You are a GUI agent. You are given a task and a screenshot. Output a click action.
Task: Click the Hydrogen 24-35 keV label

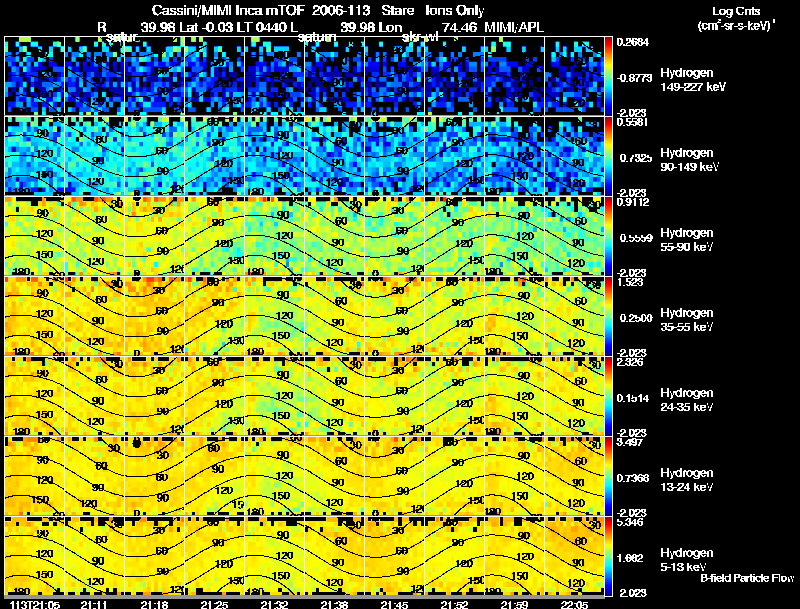[x=687, y=400]
